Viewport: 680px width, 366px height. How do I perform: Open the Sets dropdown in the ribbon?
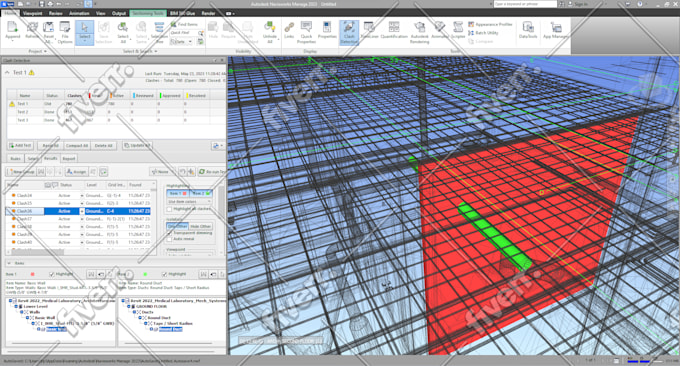(181, 42)
